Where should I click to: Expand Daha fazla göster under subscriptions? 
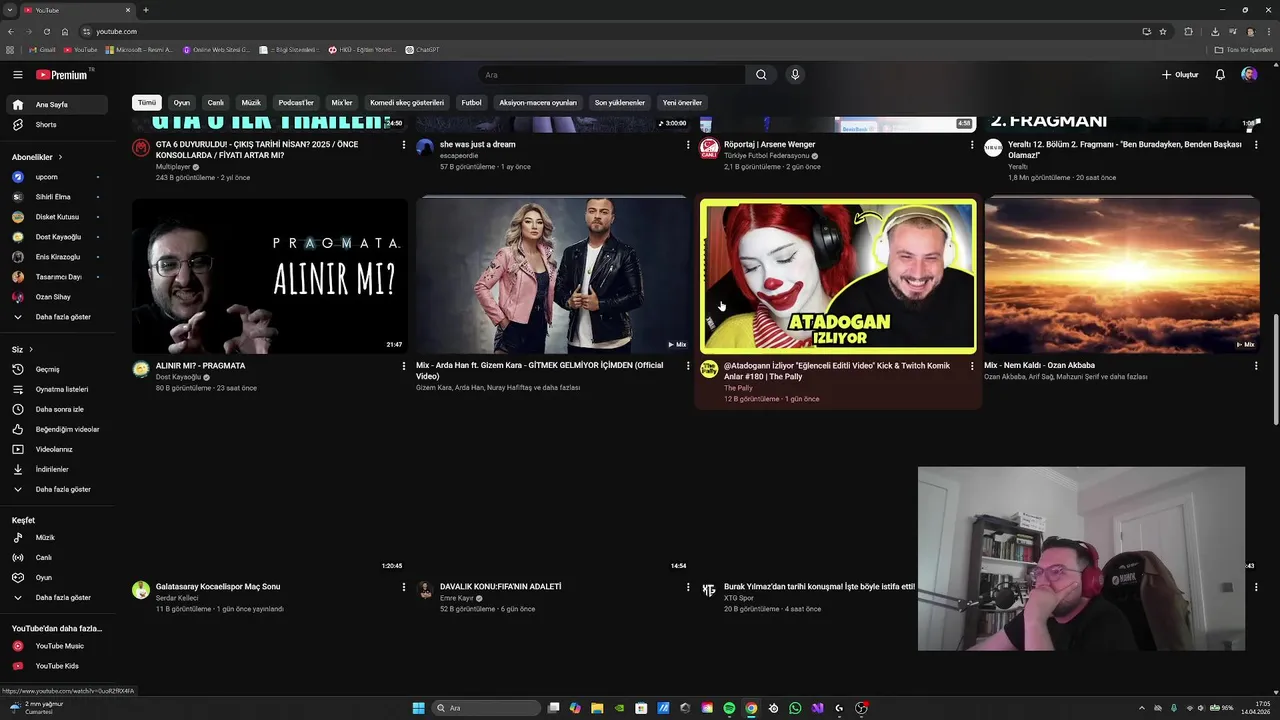(57, 317)
